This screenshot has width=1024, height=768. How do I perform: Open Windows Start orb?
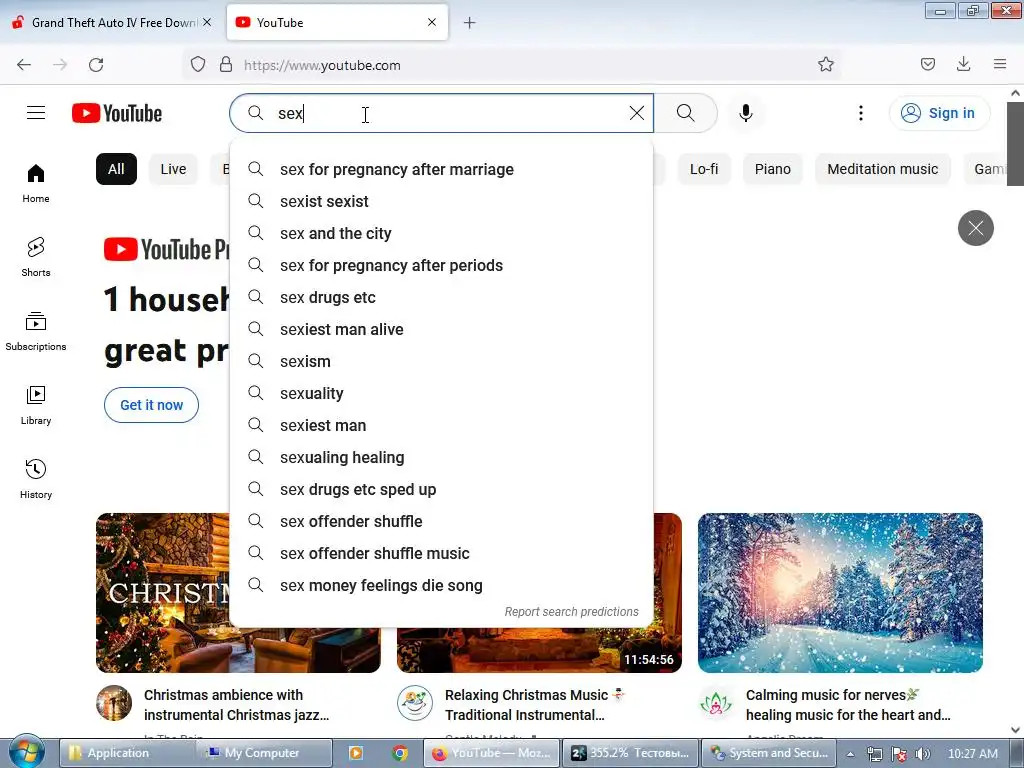click(x=27, y=752)
